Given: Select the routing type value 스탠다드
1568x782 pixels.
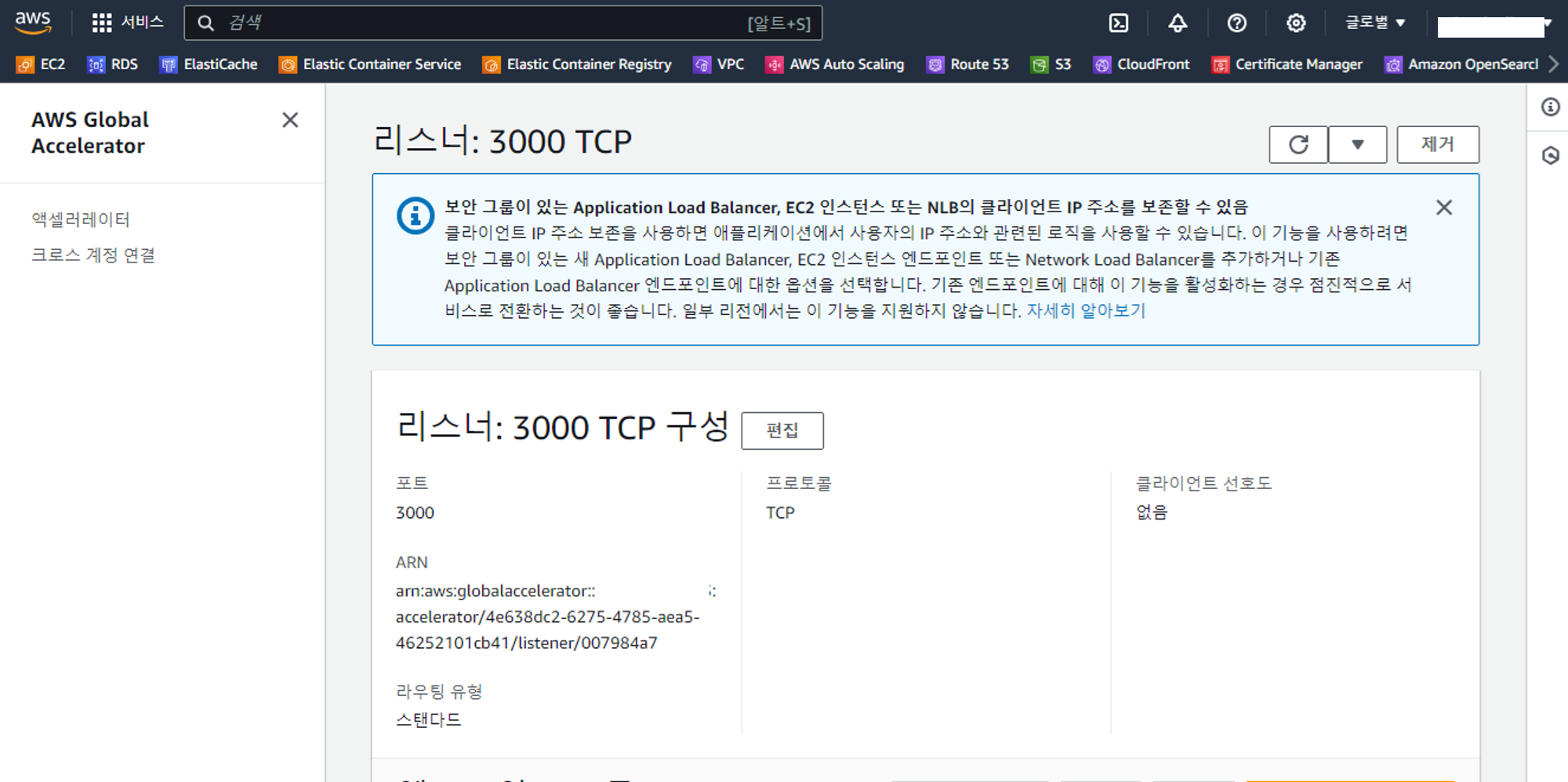Looking at the screenshot, I should coord(428,720).
